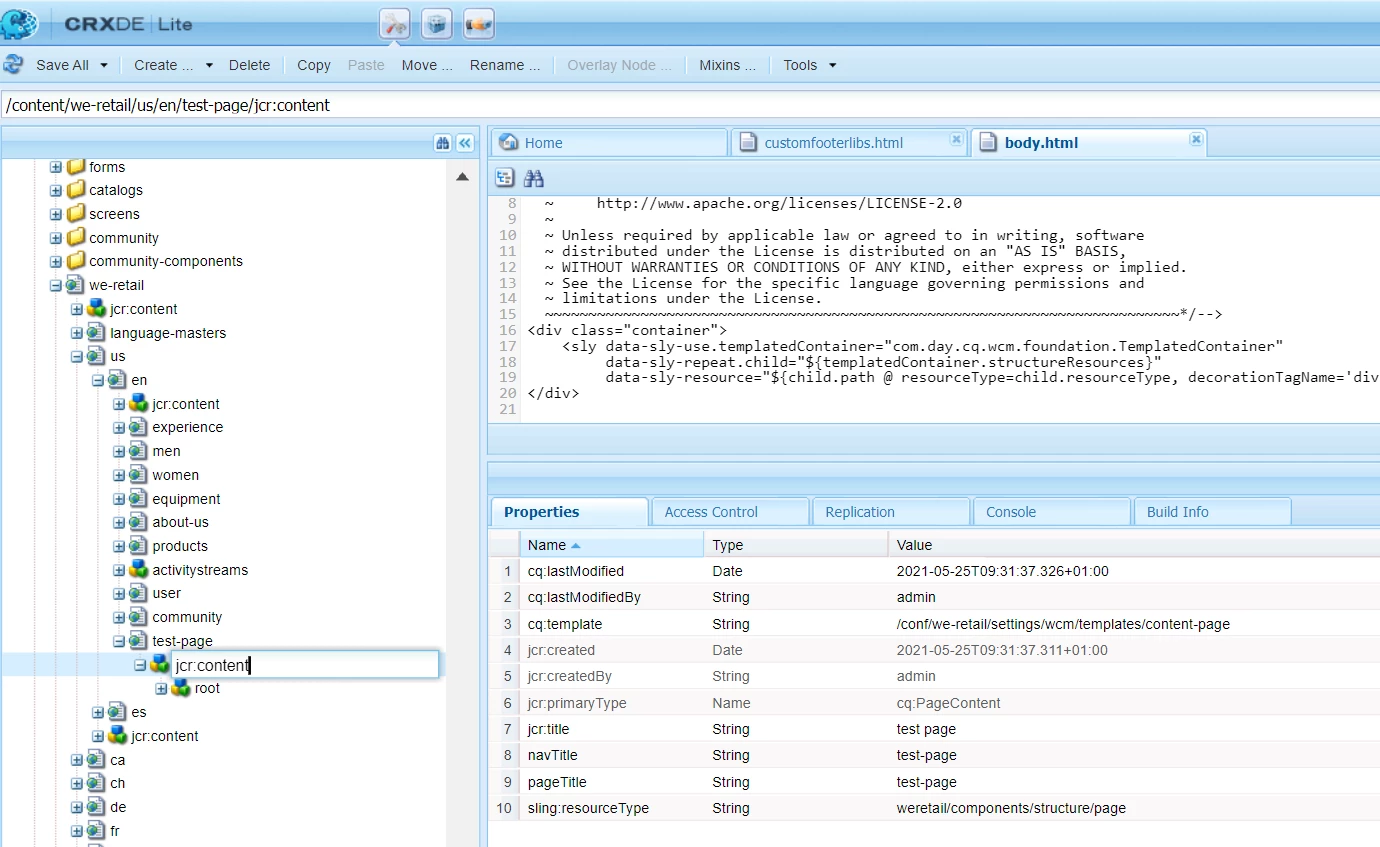The image size is (1380, 847).
Task: Click the Save All button
Action: point(62,65)
